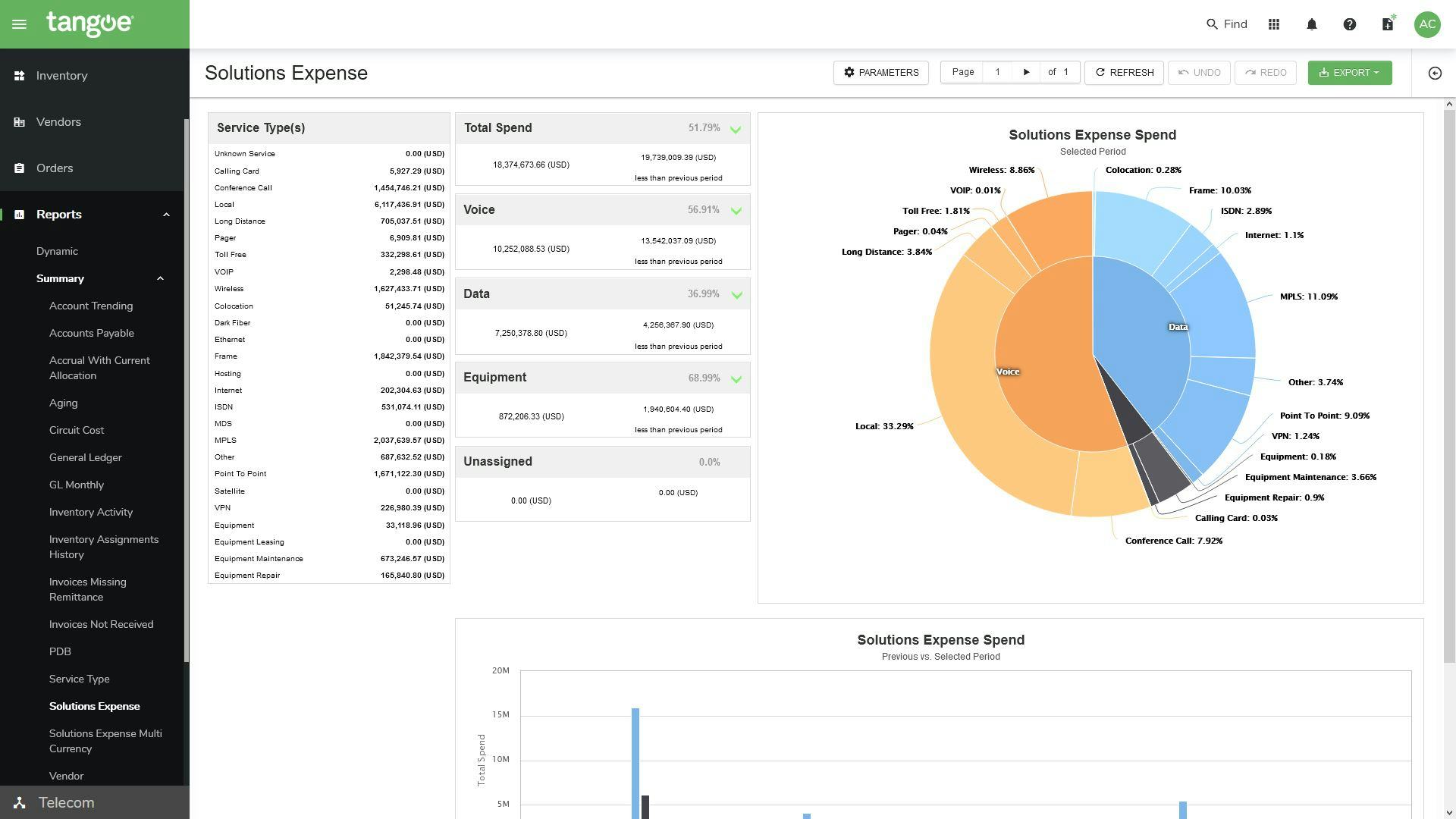Open the EXPORT dropdown

click(x=1349, y=73)
